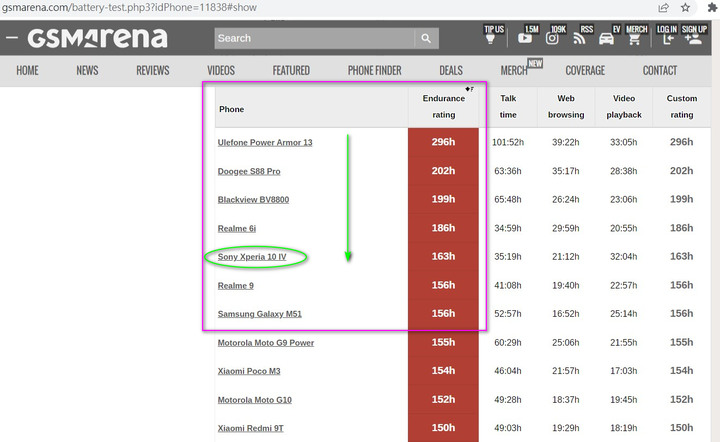Click the 101:52h talk time value
Viewport: 720px width, 442px height.
tap(508, 142)
